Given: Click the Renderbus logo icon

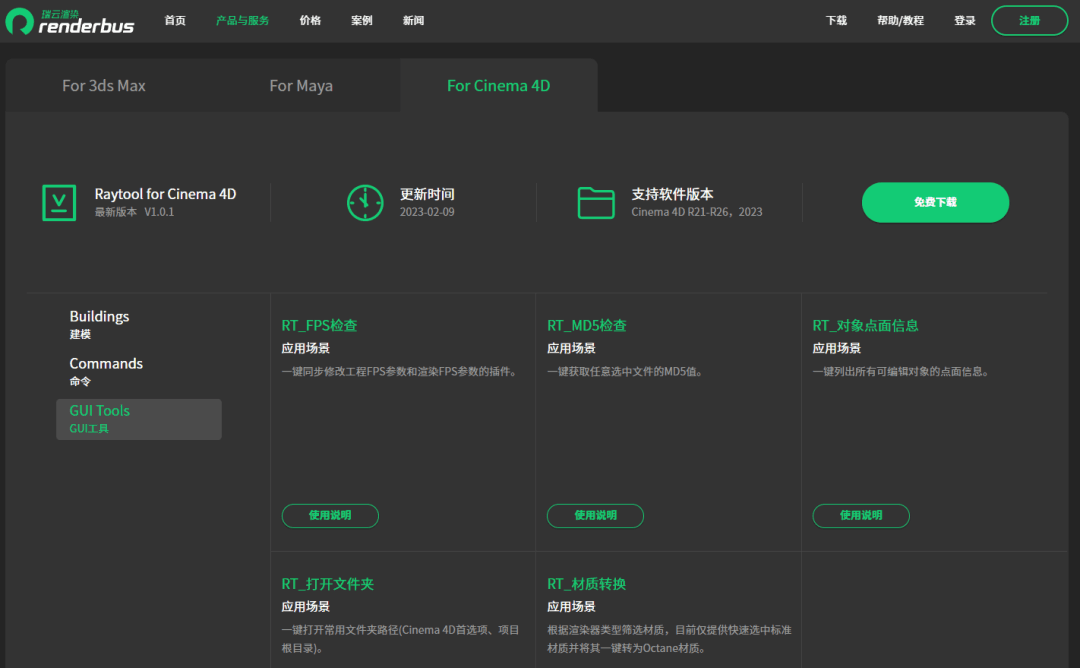Looking at the screenshot, I should (x=20, y=21).
